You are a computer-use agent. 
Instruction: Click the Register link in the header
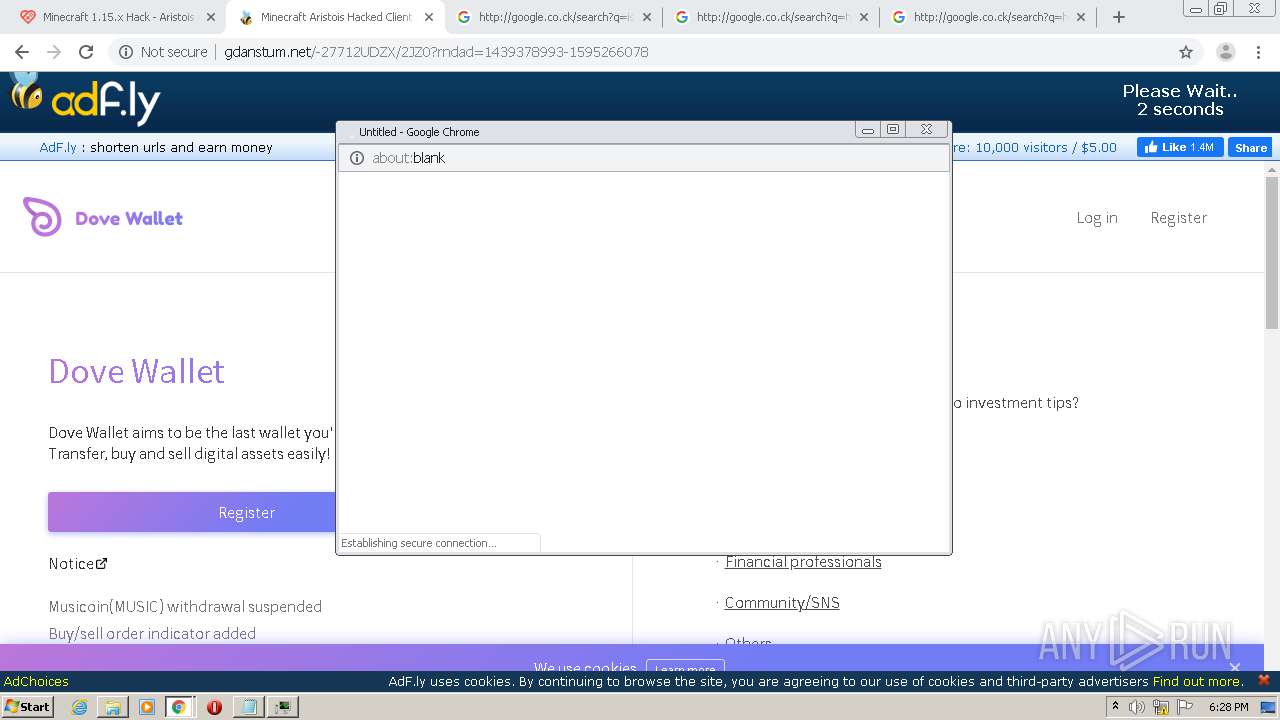(1178, 217)
